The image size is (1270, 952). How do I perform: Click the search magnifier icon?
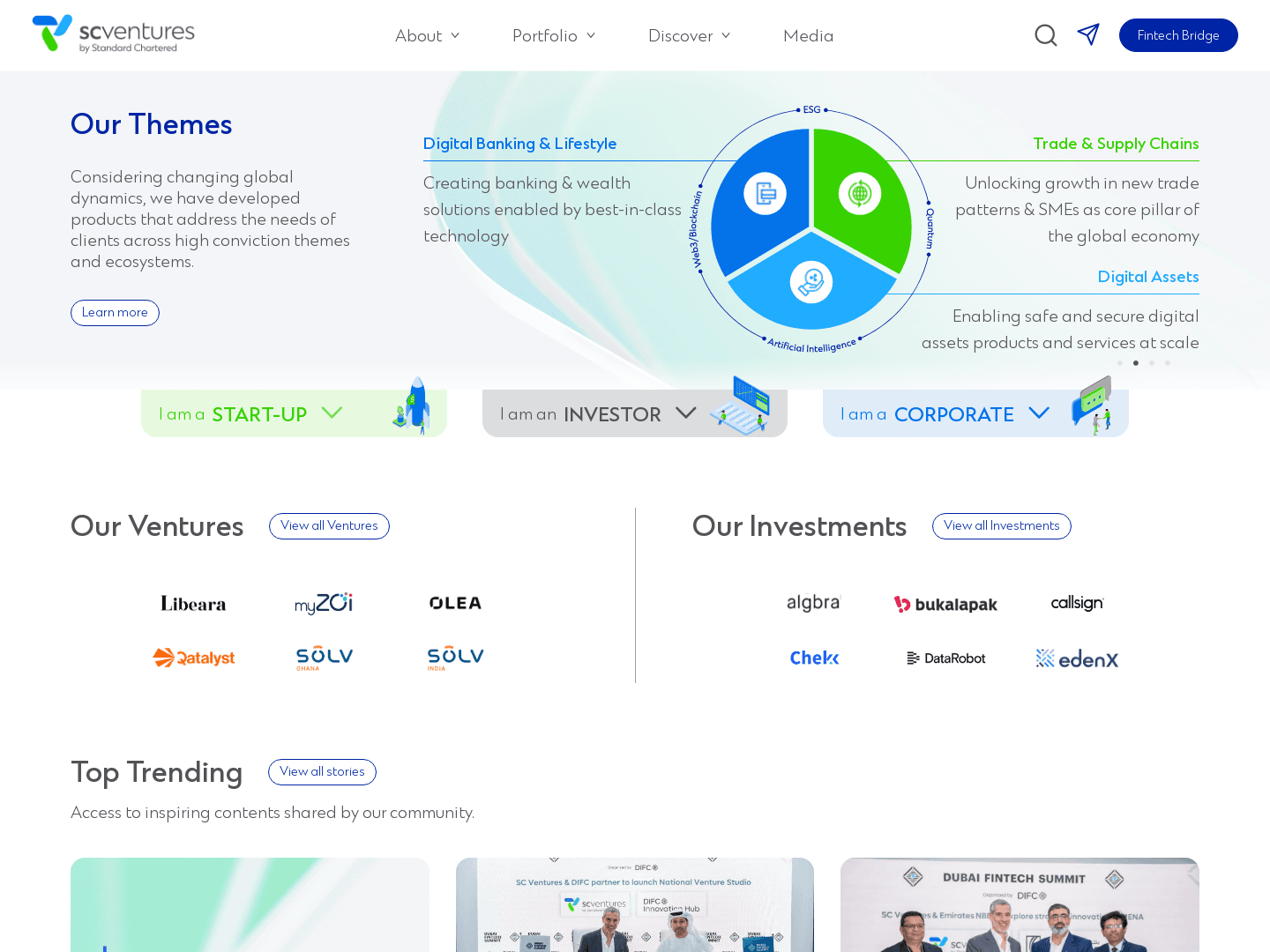1045,35
